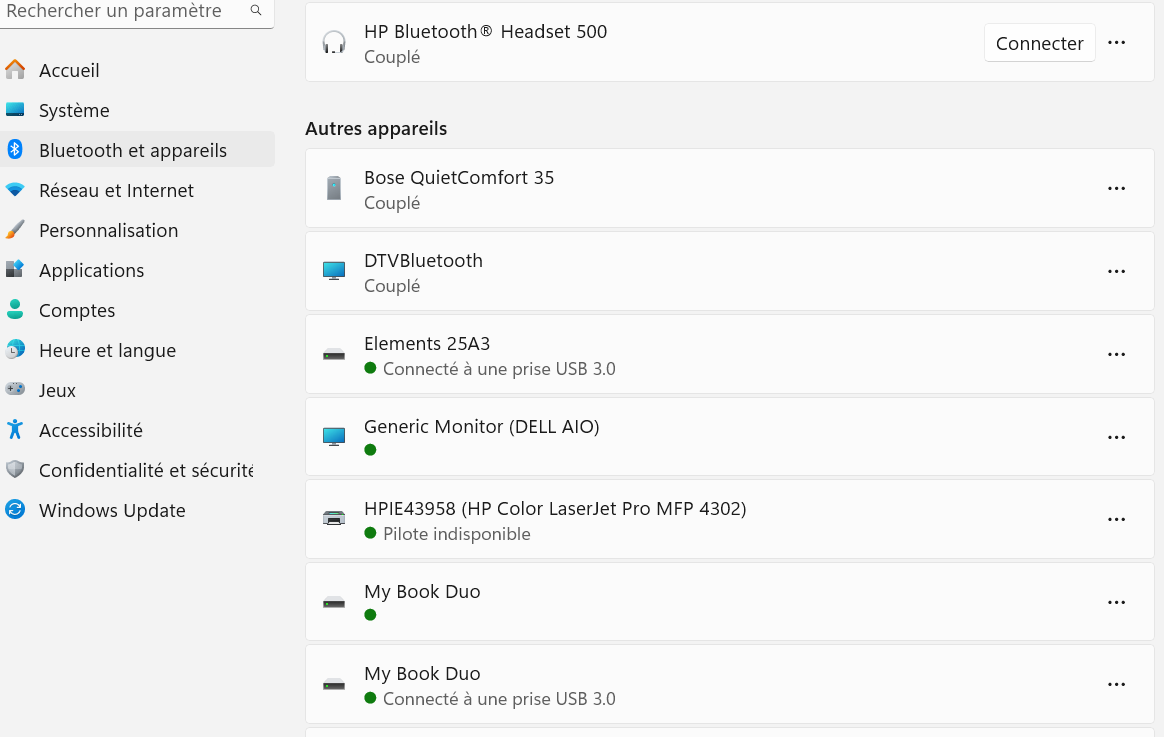The height and width of the screenshot is (737, 1164).
Task: Click the Autres appareils heading
Action: [x=376, y=128]
